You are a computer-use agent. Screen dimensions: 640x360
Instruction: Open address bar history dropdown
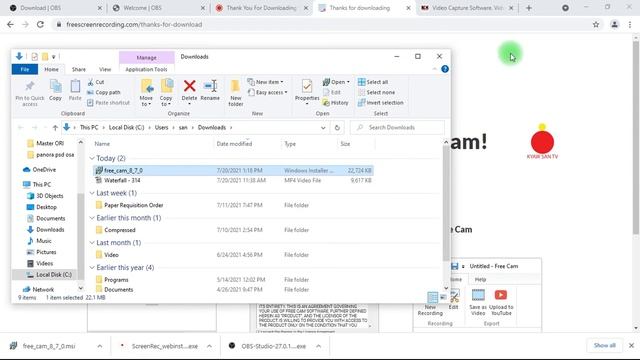click(323, 128)
